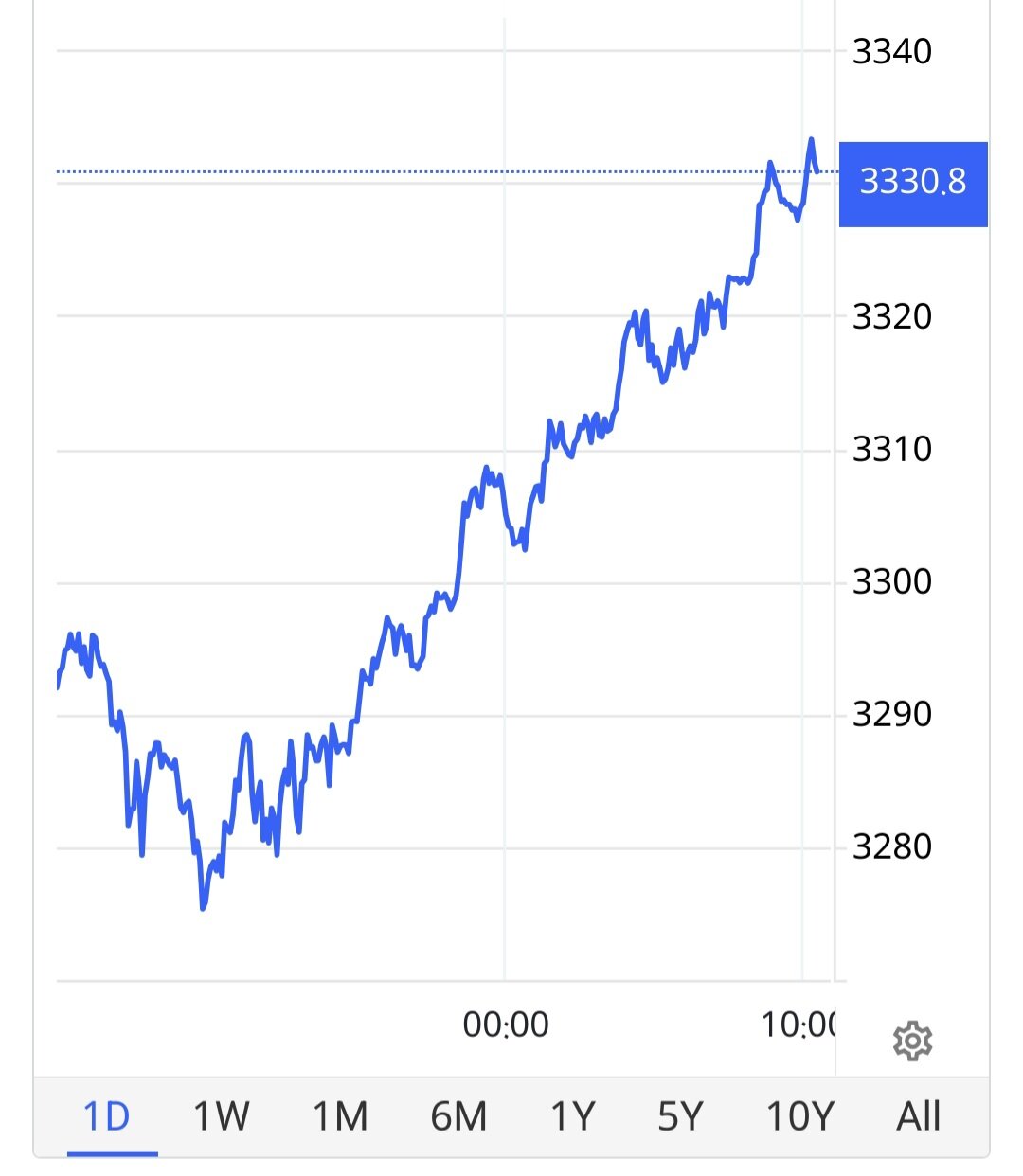
Task: Open the 10Y chart range
Action: (799, 1116)
